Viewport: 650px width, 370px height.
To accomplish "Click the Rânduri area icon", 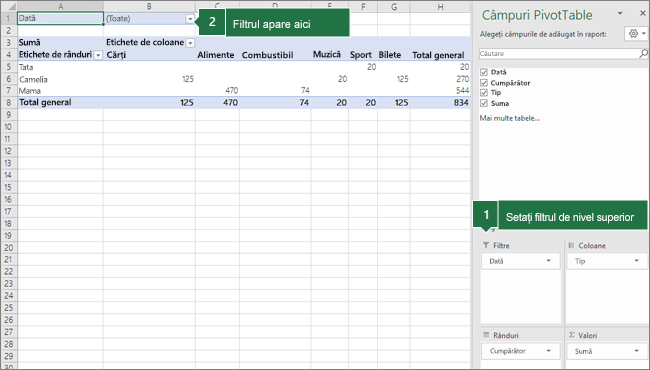I will coord(486,335).
